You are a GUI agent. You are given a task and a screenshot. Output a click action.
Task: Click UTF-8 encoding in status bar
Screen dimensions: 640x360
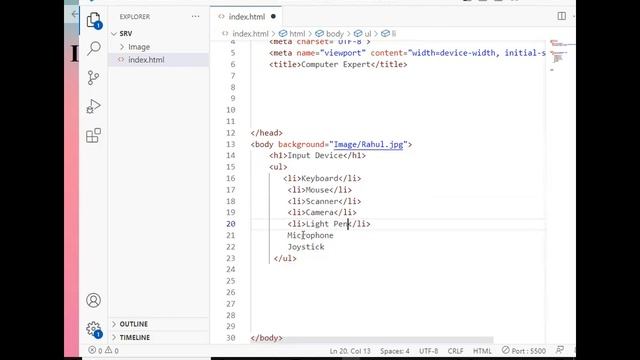[x=429, y=351]
